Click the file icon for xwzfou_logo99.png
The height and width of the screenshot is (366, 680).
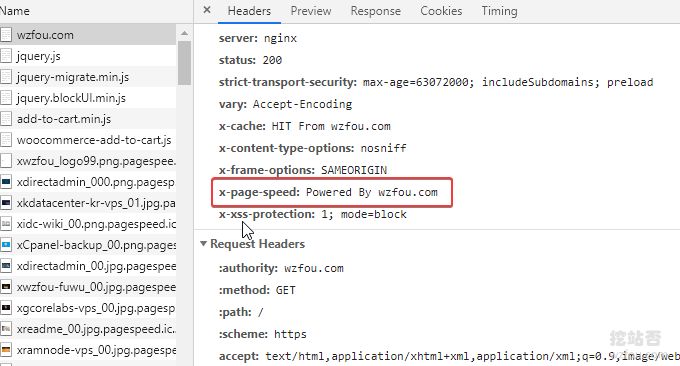[6, 161]
